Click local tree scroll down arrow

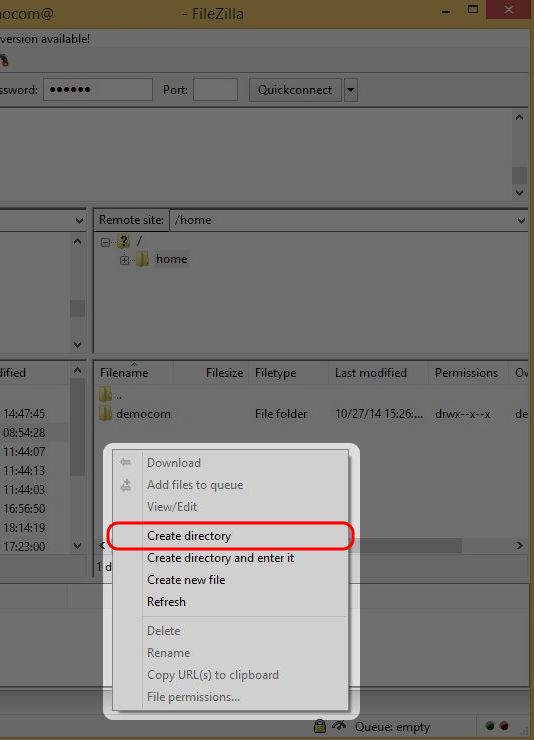[x=78, y=345]
